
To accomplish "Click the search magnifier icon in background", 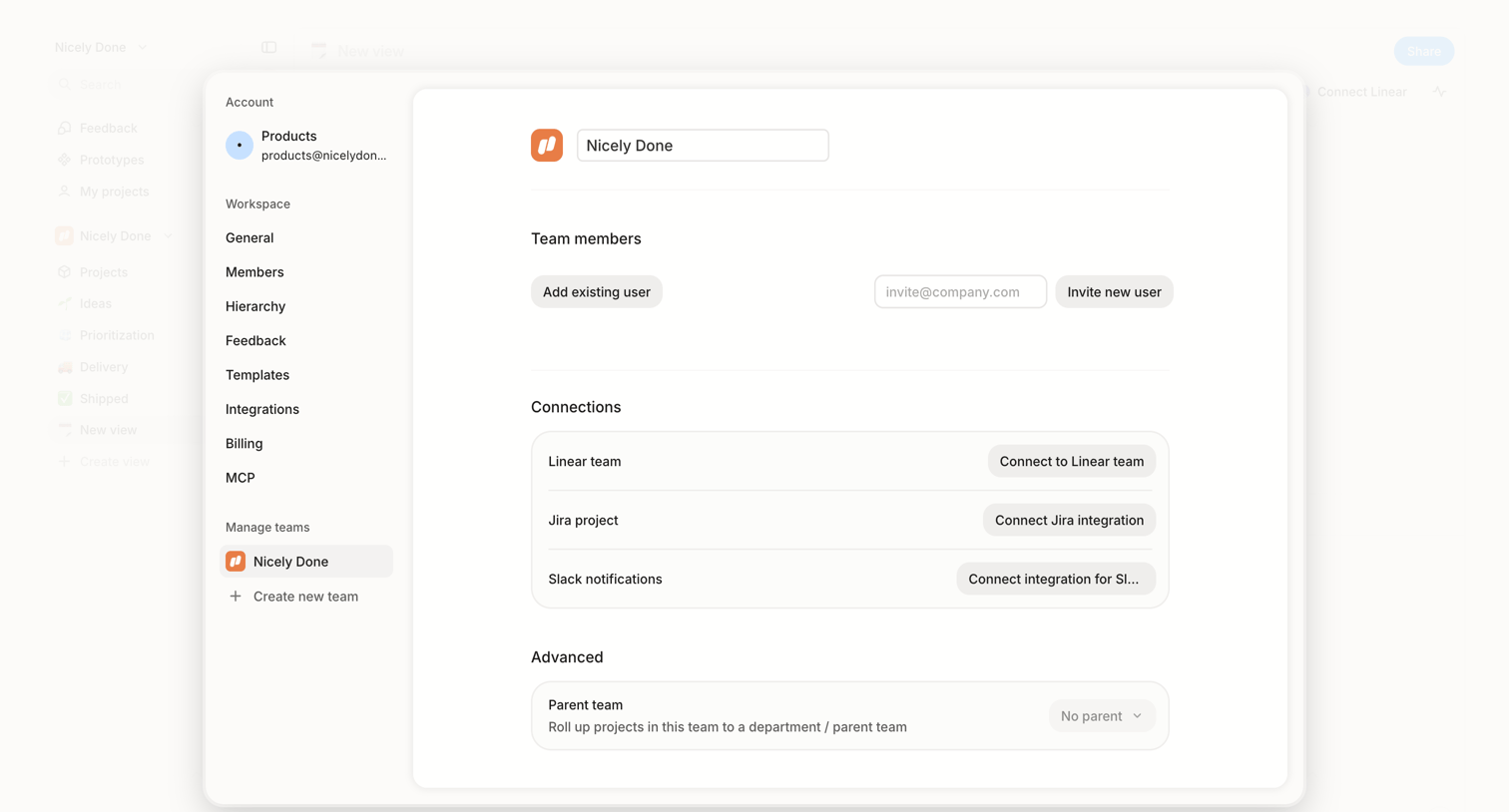I will (65, 85).
